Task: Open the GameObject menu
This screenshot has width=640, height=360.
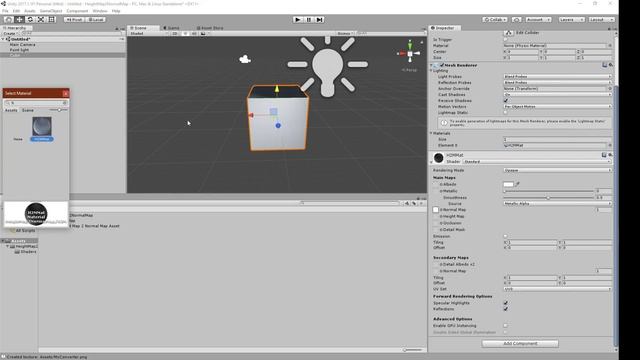Action: point(51,11)
